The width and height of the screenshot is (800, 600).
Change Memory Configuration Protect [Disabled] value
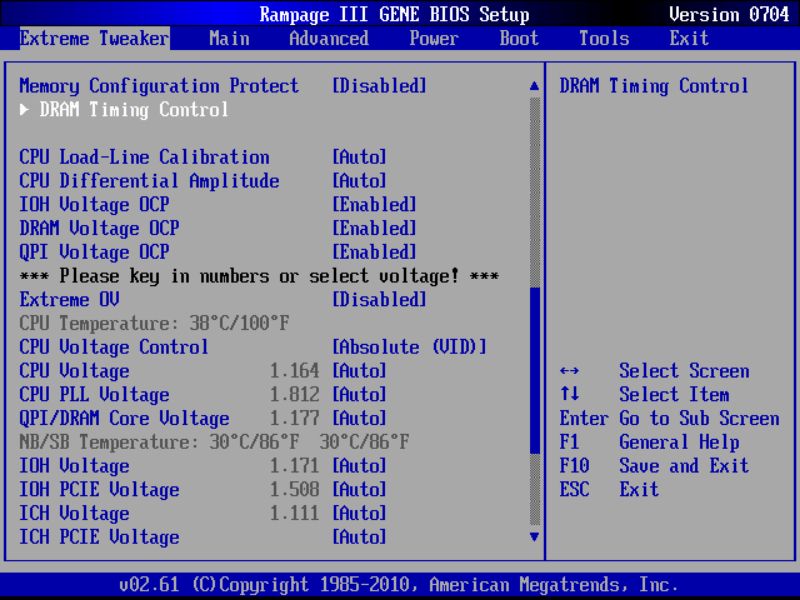(379, 86)
